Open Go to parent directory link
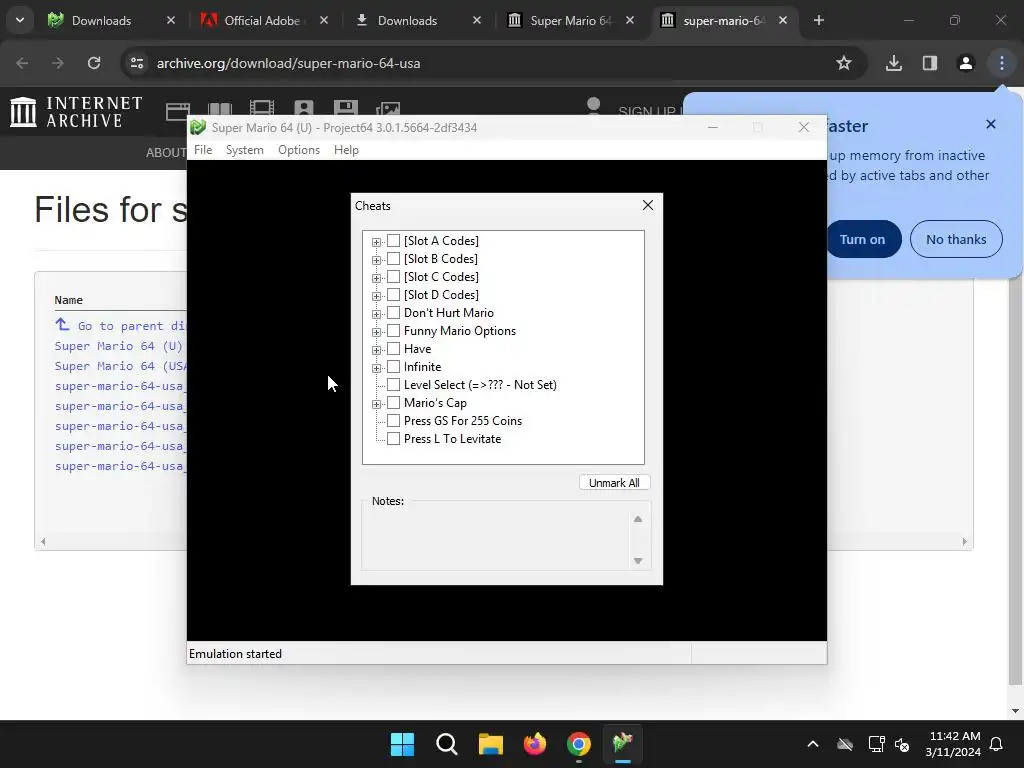 (120, 325)
